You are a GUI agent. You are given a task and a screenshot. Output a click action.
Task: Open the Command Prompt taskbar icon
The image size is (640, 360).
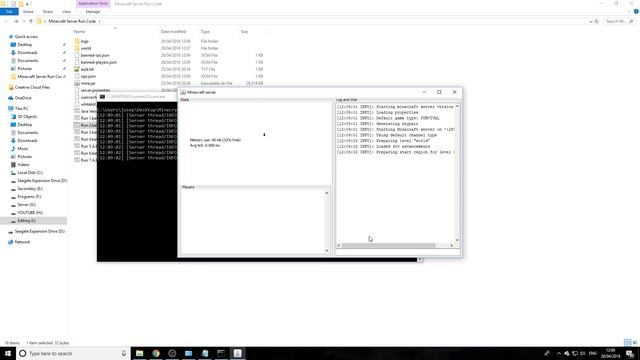221,353
